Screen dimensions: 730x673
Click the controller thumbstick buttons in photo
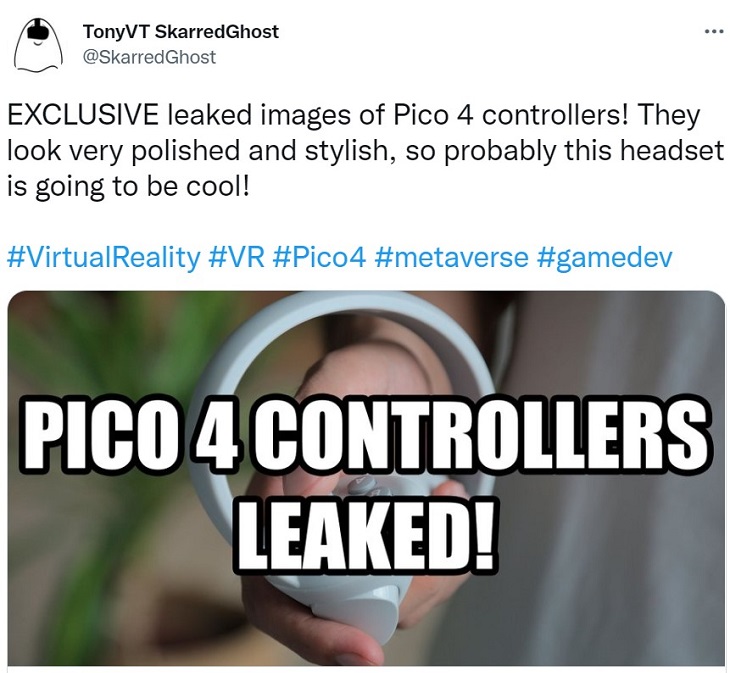367,487
